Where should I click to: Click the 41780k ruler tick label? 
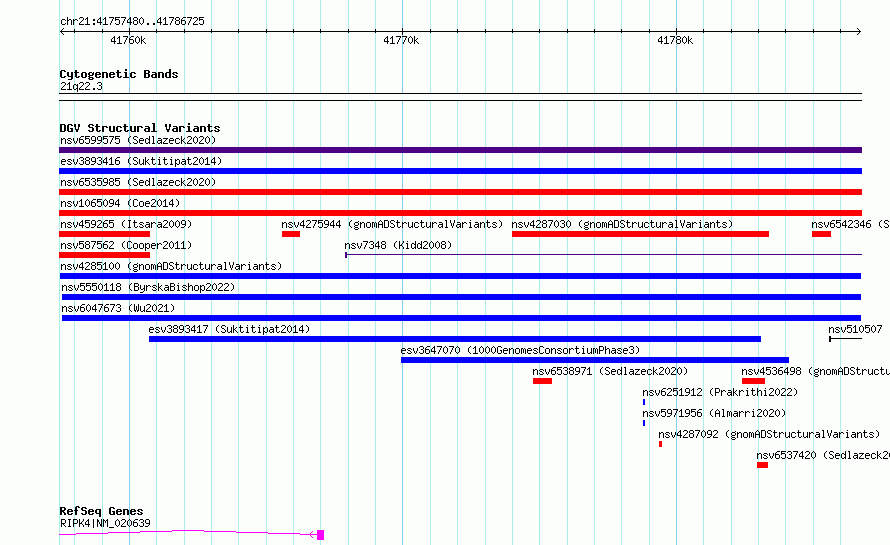point(675,40)
